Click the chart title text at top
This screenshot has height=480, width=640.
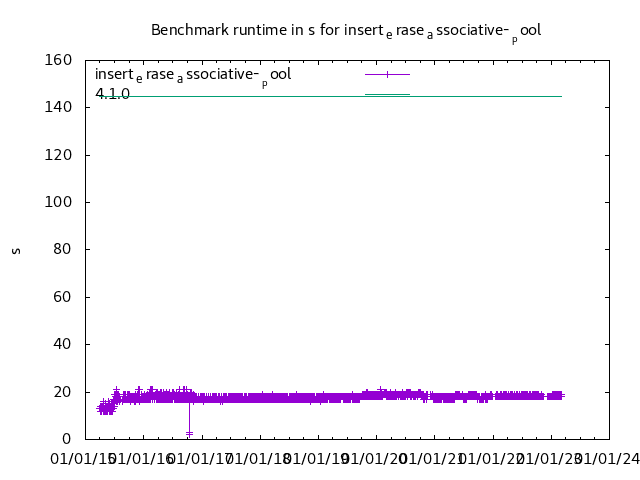tap(346, 30)
